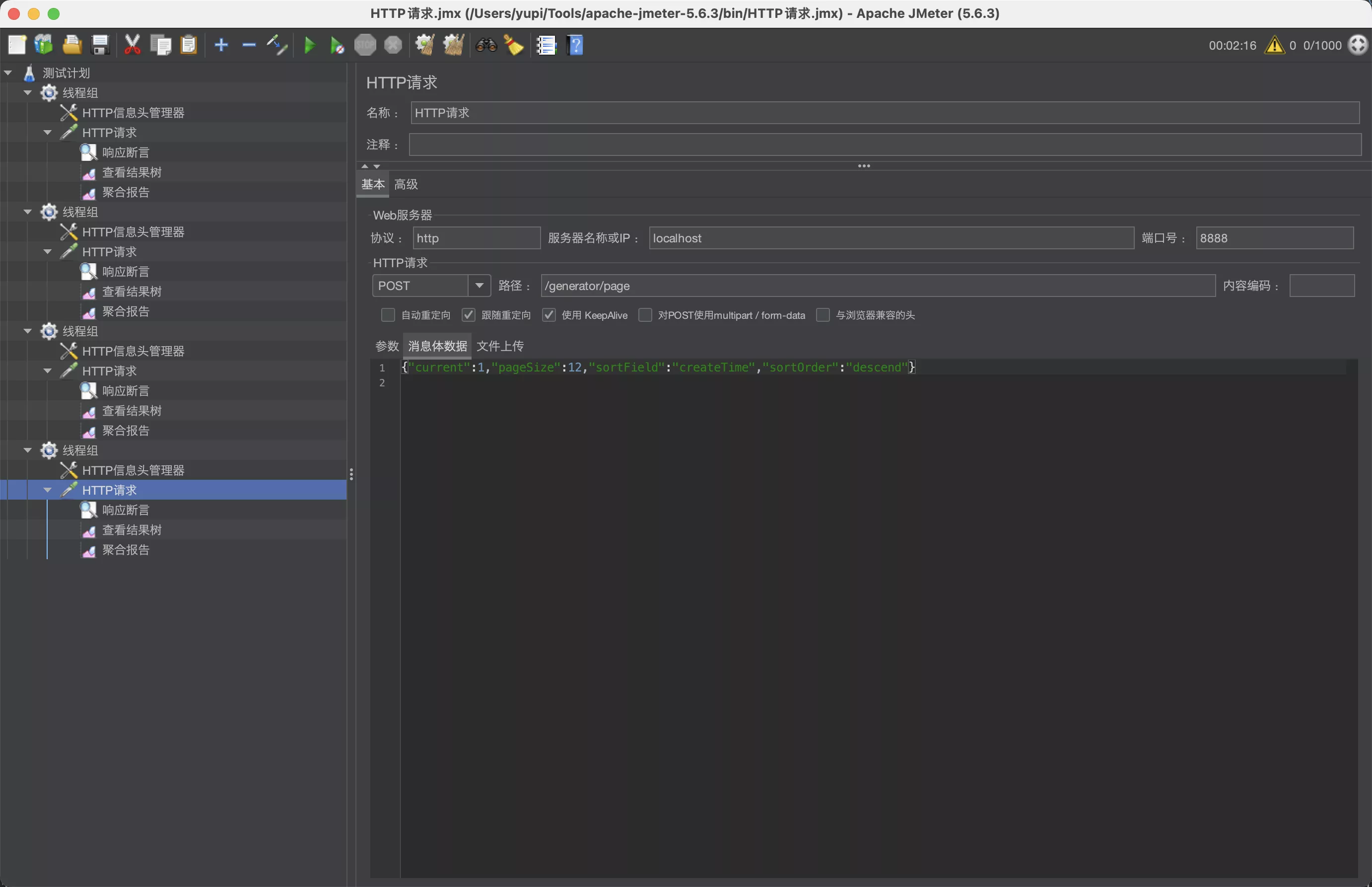Click the Stop test icon
This screenshot has width=1372, height=887.
(365, 45)
